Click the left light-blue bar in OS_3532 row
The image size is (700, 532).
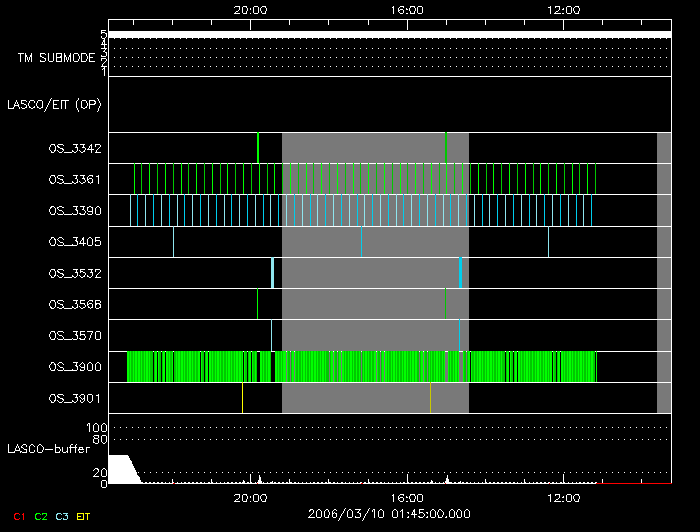click(x=272, y=273)
